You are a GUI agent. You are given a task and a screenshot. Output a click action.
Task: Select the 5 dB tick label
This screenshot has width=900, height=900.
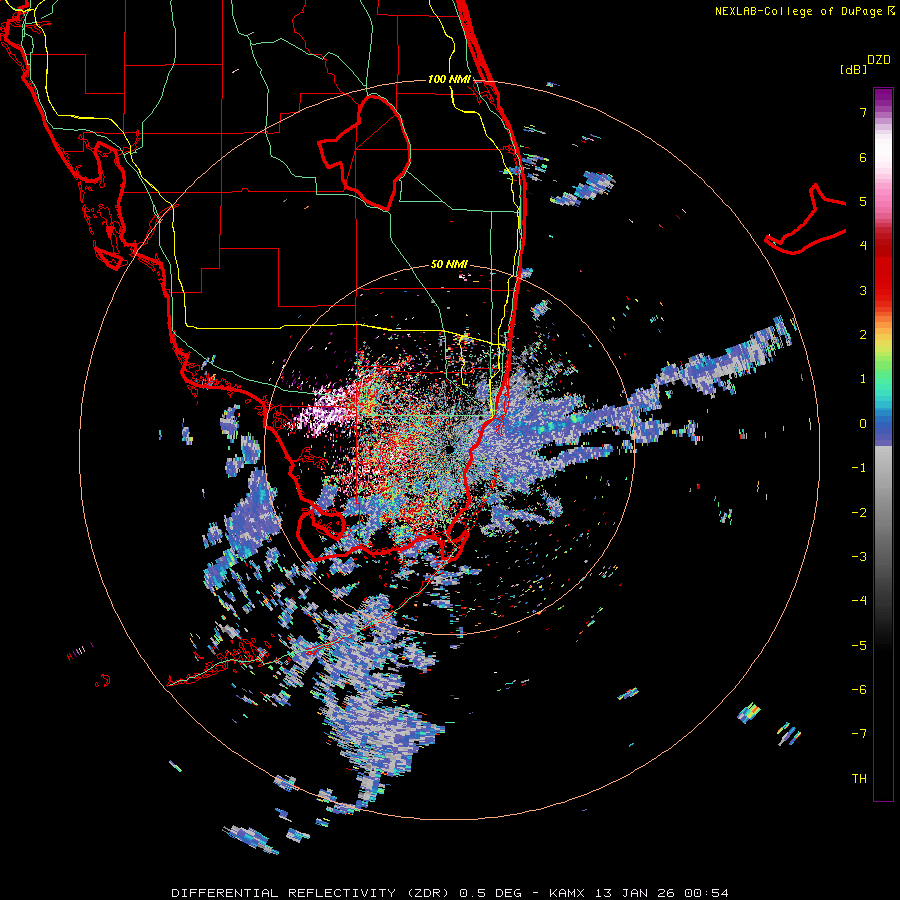863,201
